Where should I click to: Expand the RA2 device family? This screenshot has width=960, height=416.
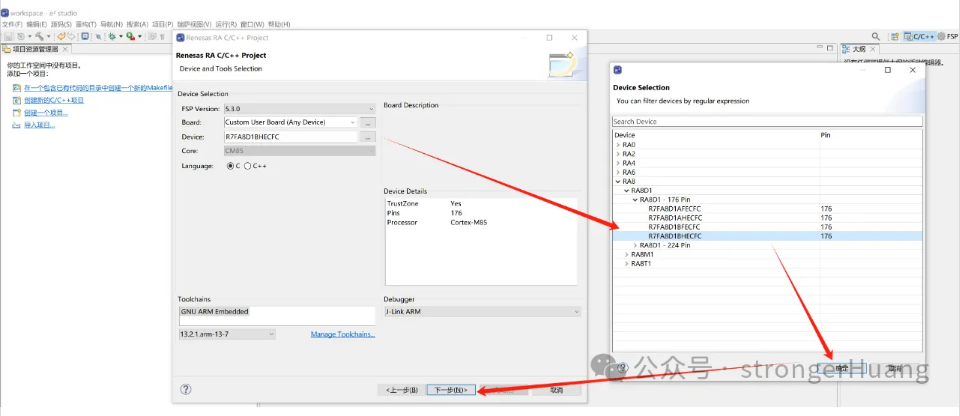tap(618, 154)
